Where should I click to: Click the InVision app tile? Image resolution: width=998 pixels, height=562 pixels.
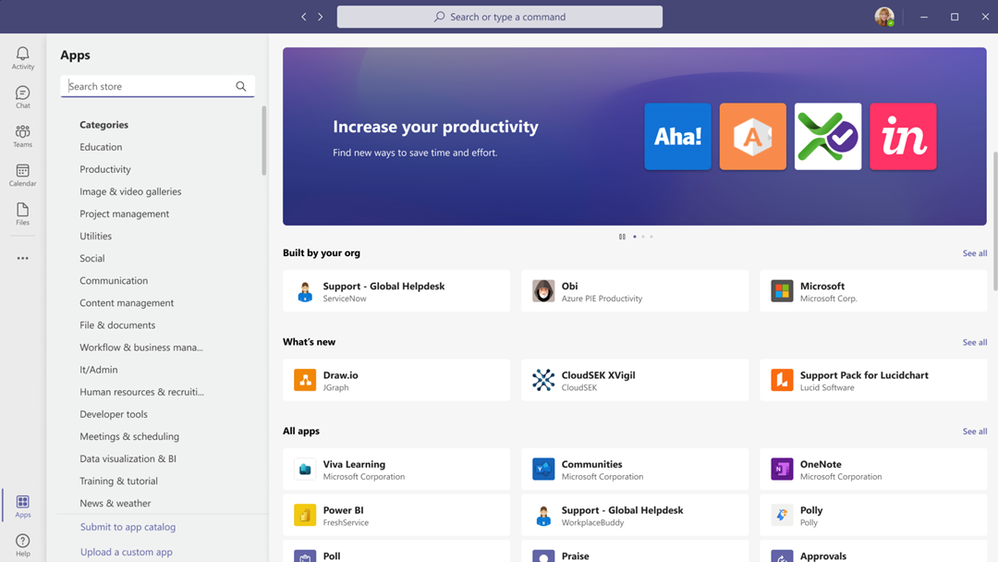pyautogui.click(x=903, y=136)
